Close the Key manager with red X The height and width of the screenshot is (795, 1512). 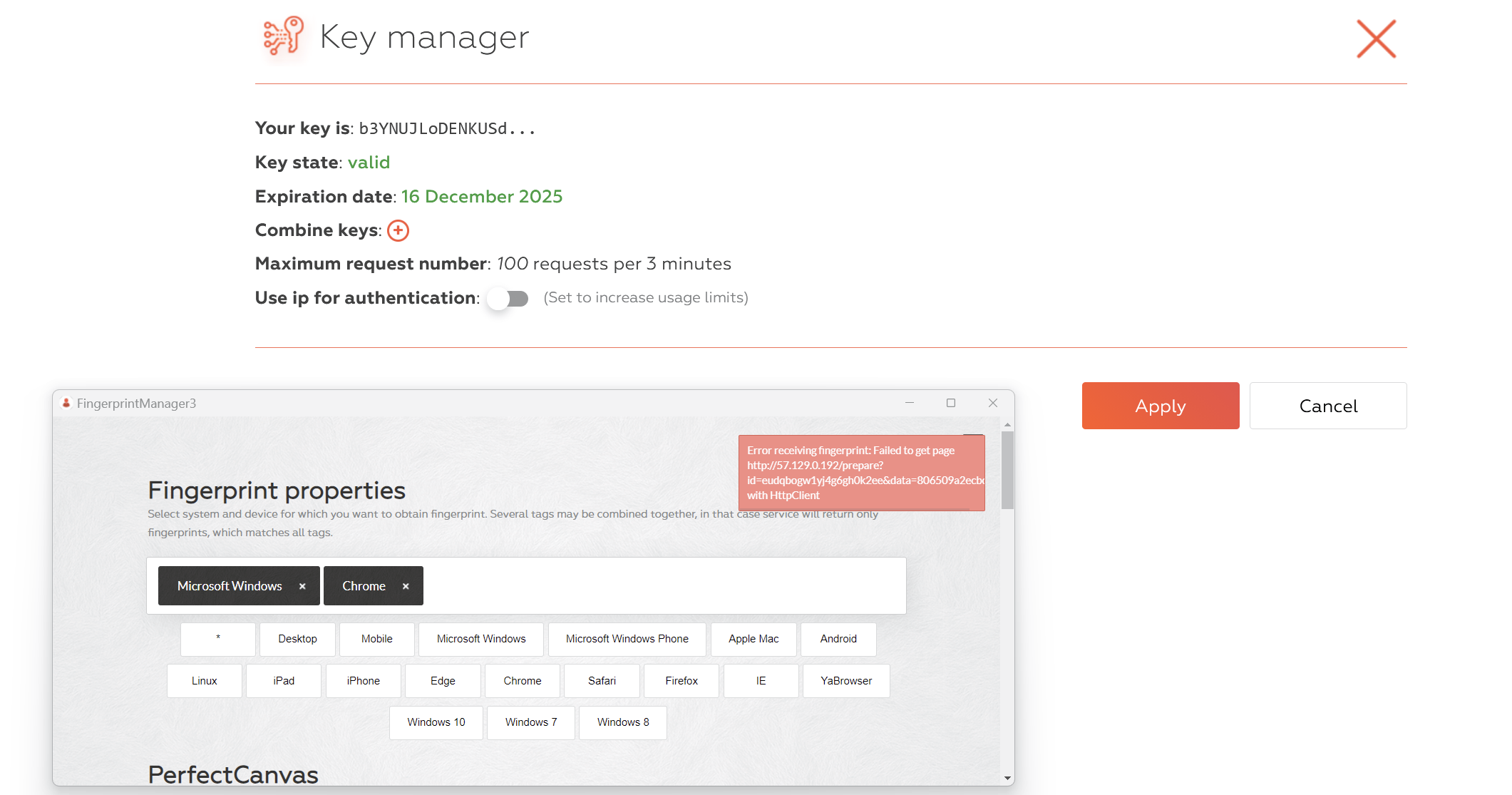1375,39
